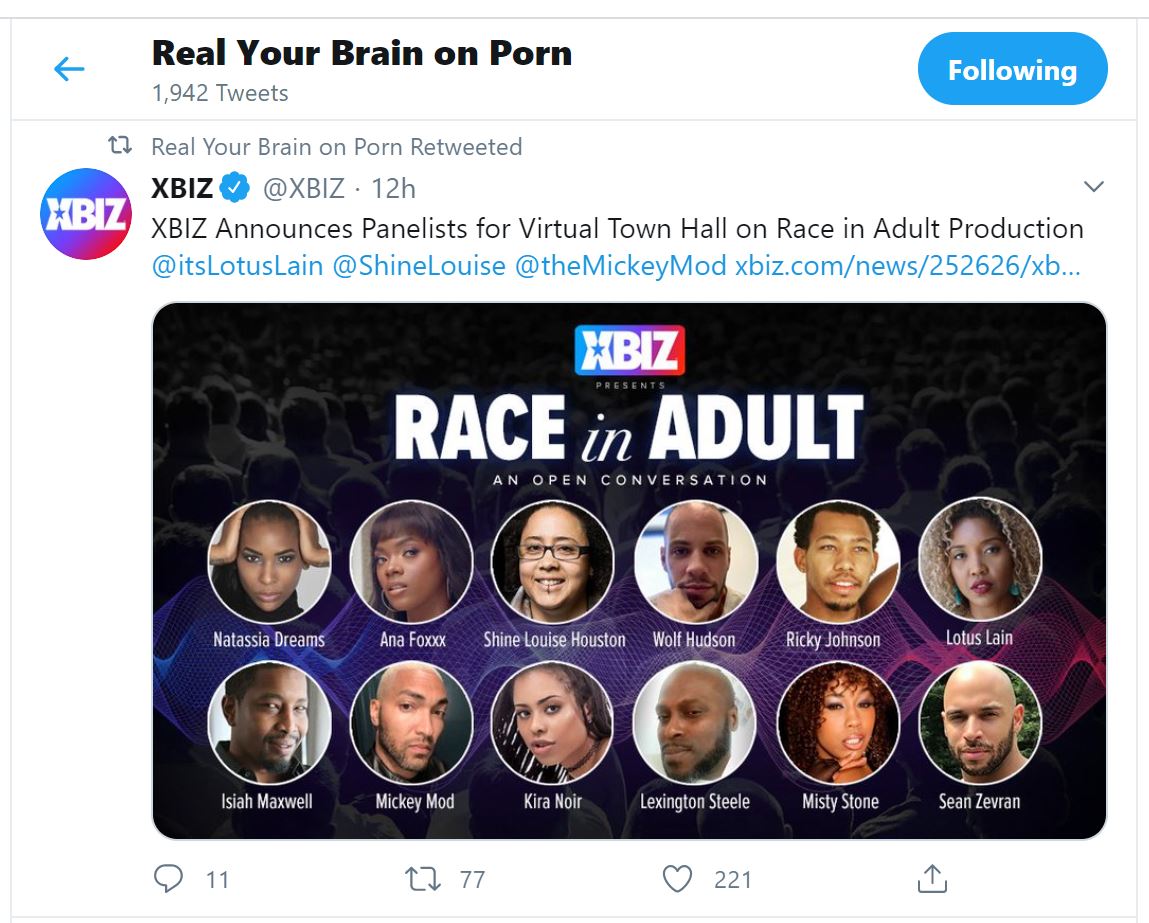Share the tweet via share icon

coord(932,878)
